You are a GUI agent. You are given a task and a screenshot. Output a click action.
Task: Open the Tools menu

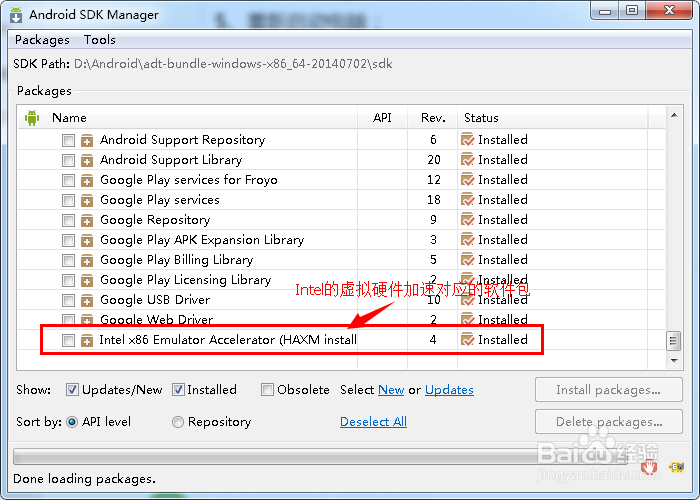pyautogui.click(x=100, y=40)
